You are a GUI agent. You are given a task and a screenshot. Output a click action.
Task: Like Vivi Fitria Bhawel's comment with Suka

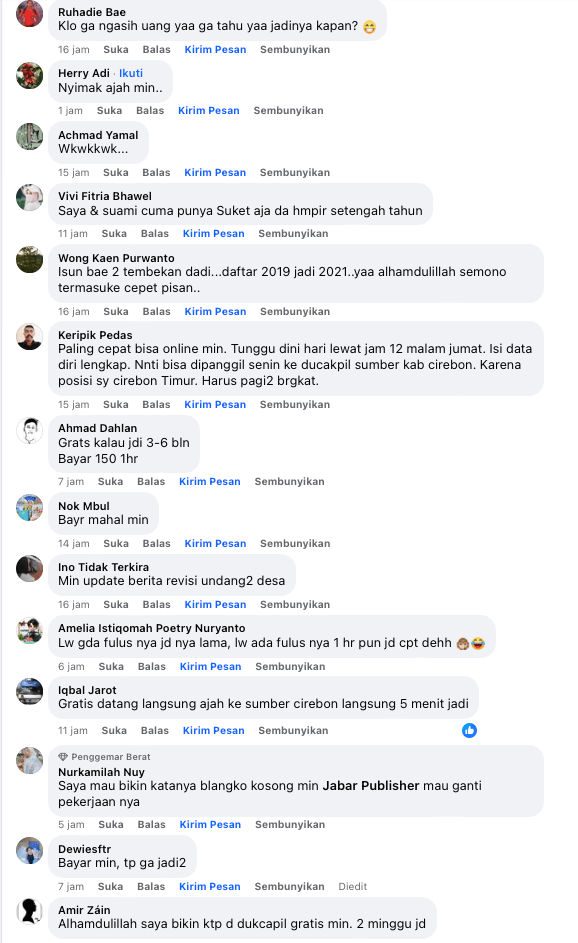[x=114, y=233]
